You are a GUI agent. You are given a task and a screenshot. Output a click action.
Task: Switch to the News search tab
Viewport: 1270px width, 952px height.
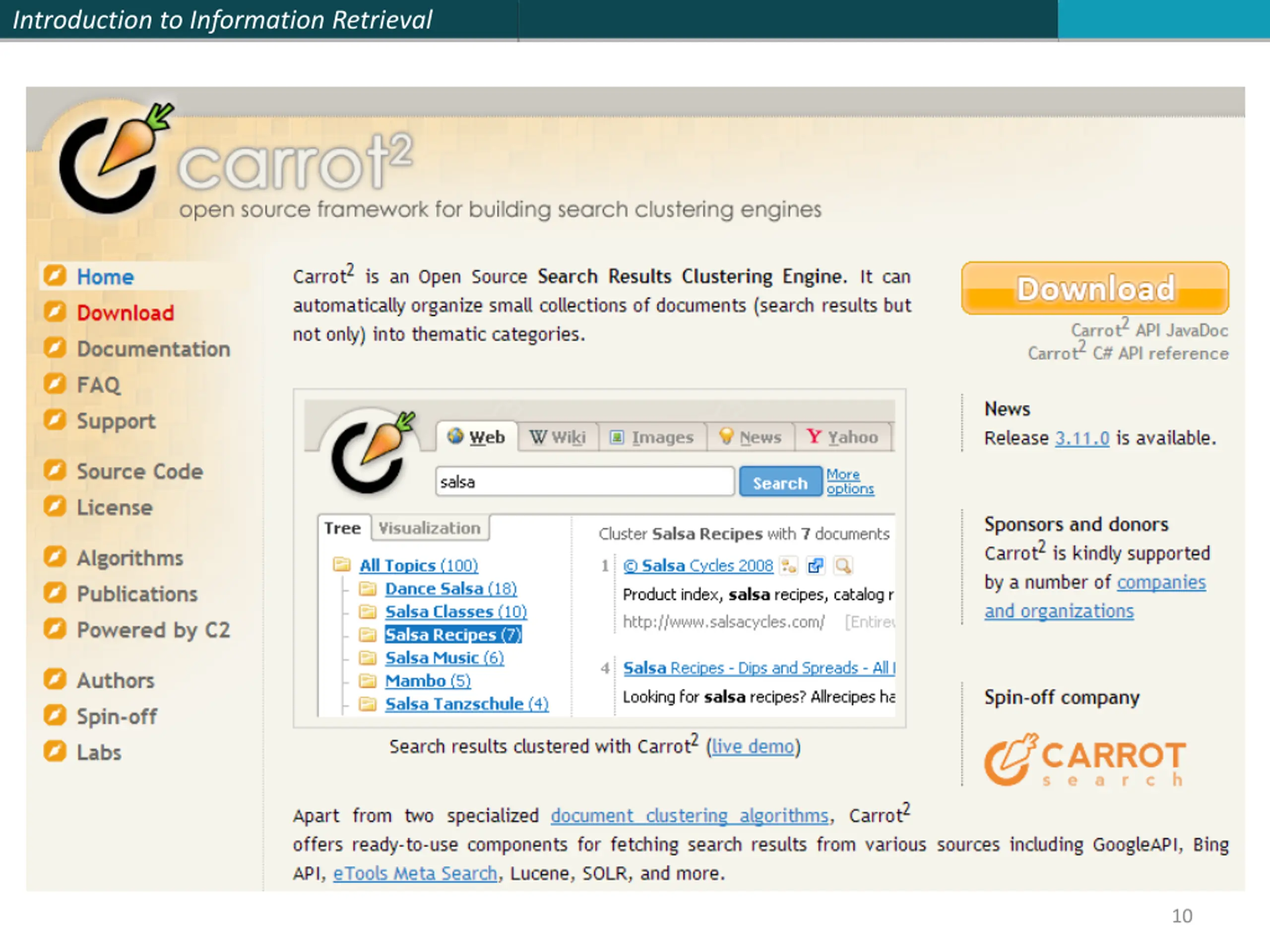pos(751,437)
